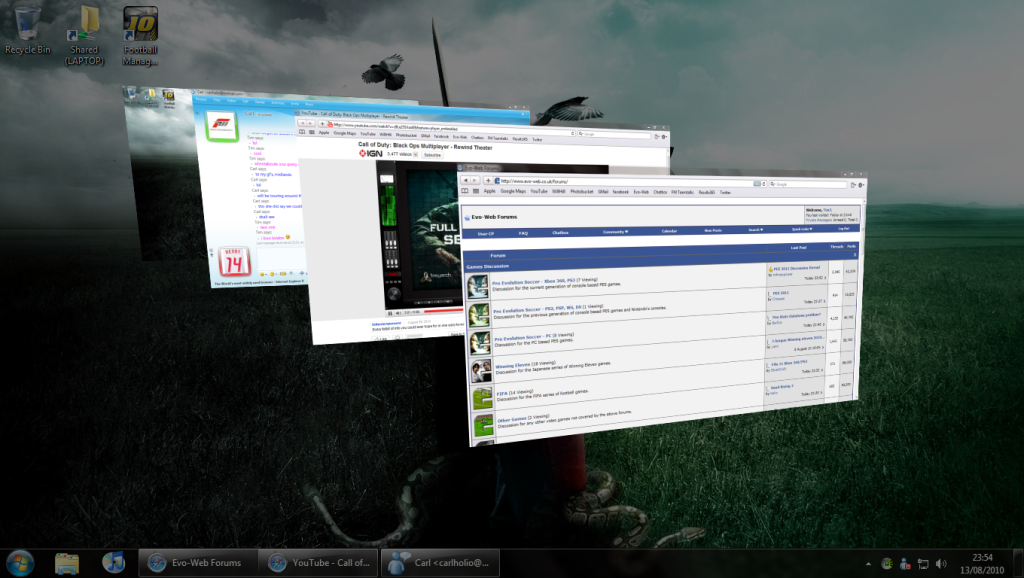
Task: Click the Messenger tray icon
Action: click(x=904, y=564)
